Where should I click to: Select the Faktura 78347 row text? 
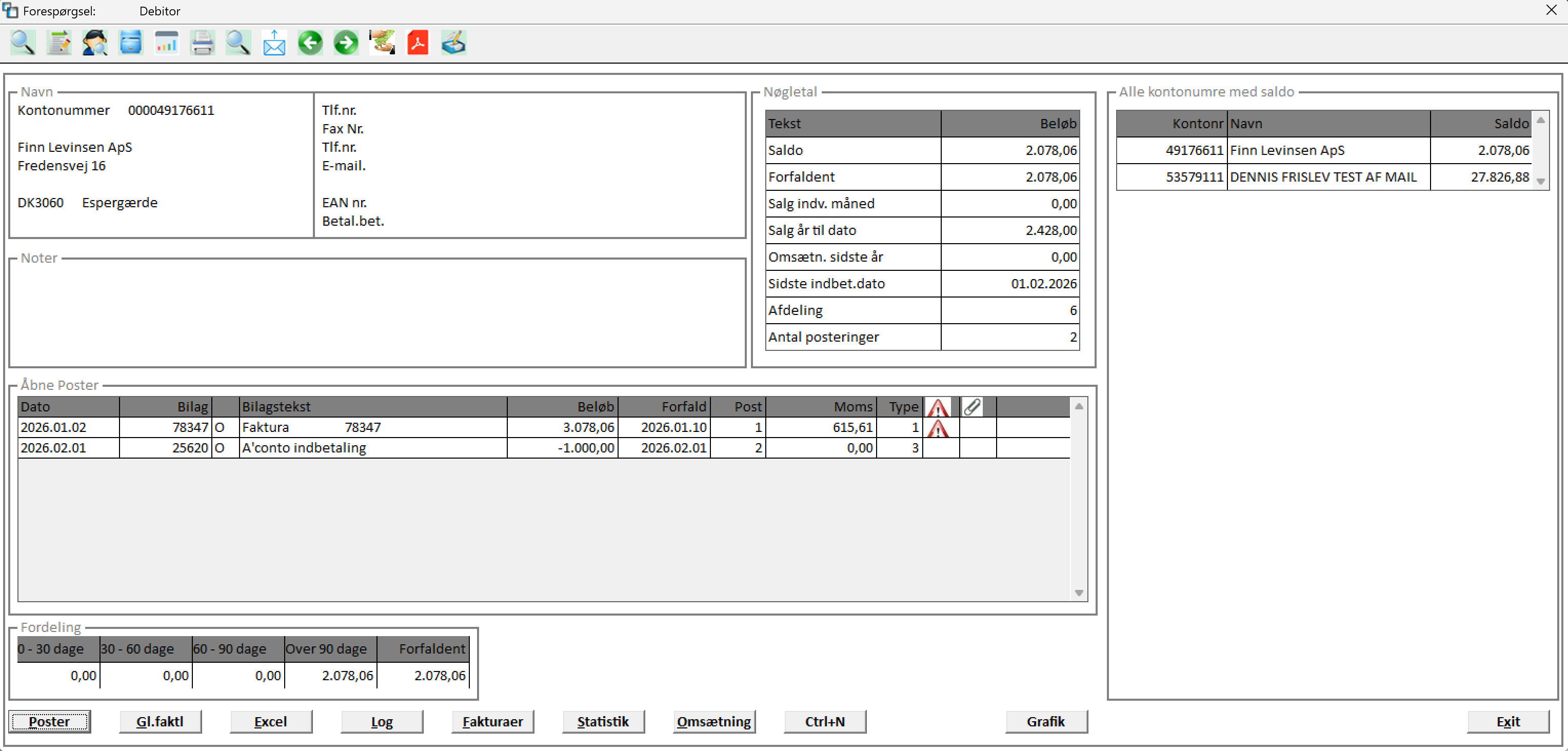point(311,427)
